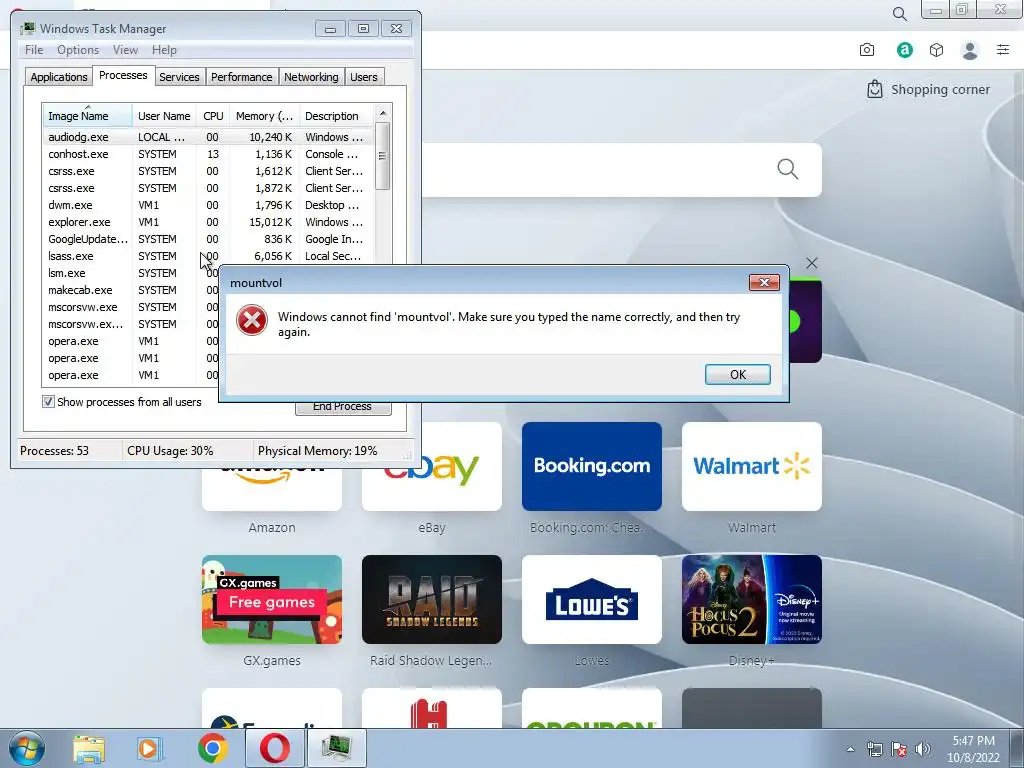Show hidden tray icons arrow
The image size is (1024, 768).
point(850,749)
